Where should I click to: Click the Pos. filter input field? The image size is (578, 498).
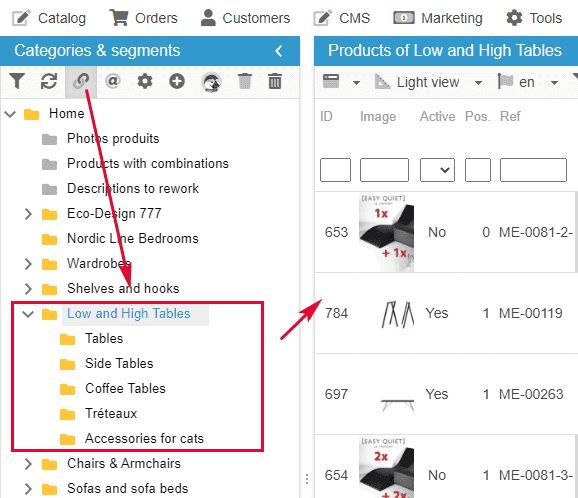click(x=478, y=170)
